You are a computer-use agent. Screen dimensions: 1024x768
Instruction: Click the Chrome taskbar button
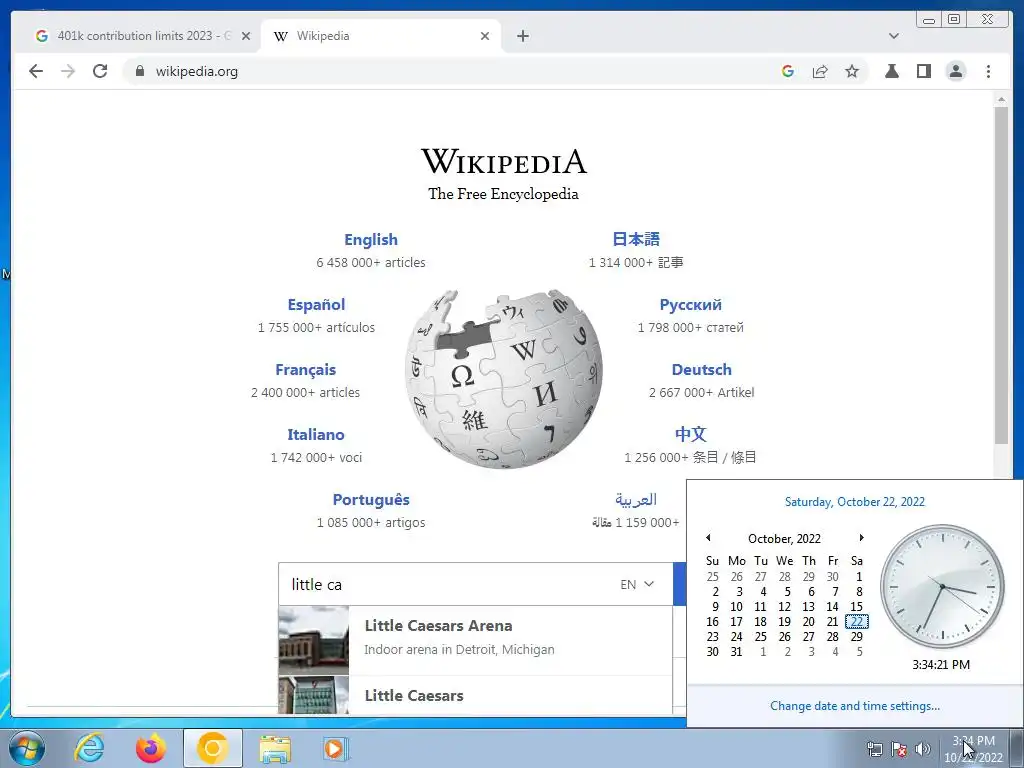[x=213, y=748]
